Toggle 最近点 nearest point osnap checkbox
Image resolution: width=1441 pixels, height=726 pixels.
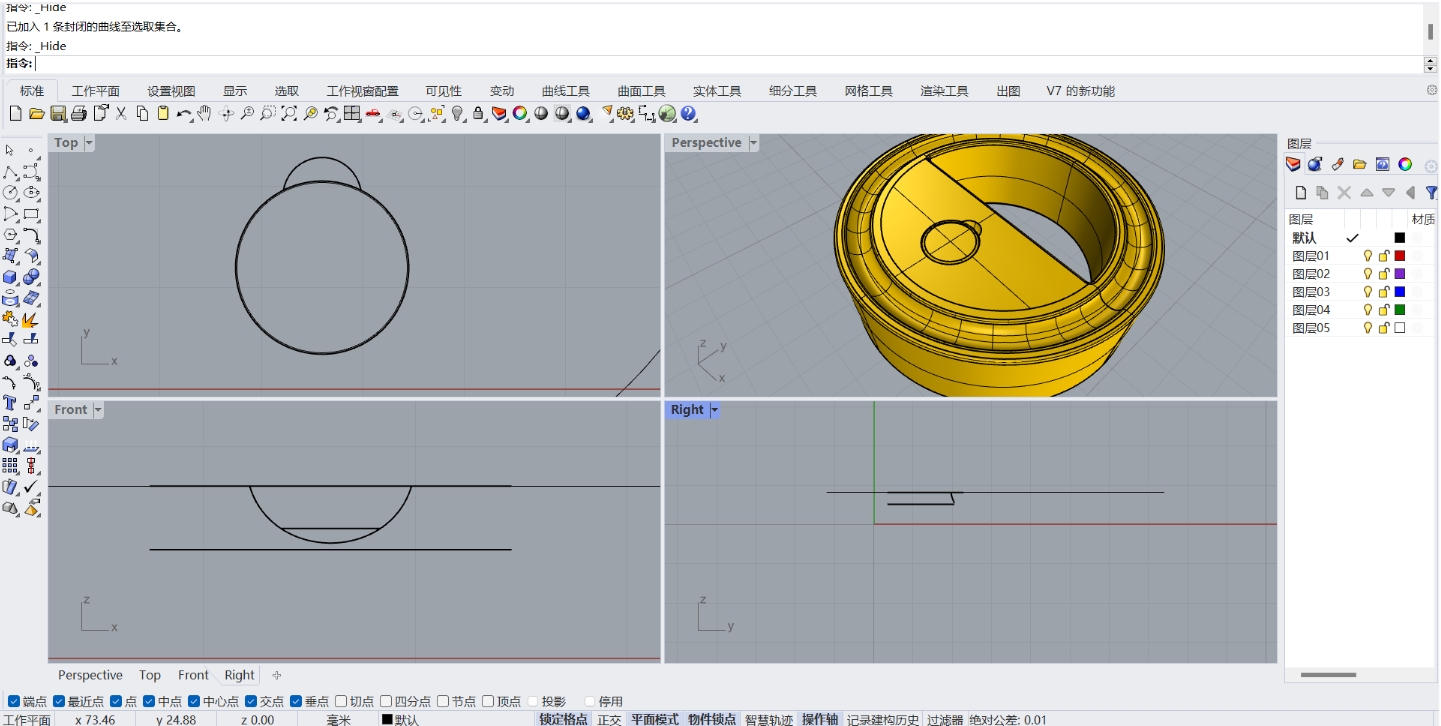(x=59, y=701)
